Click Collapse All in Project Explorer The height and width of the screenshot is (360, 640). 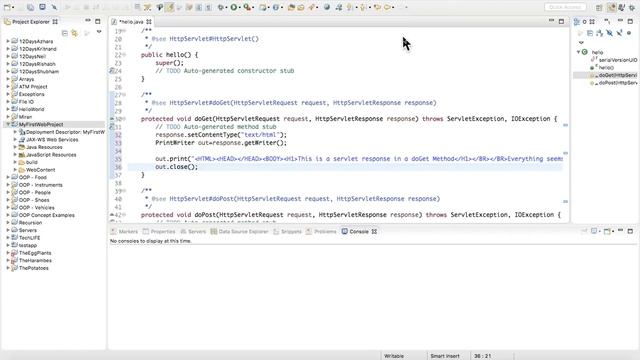pyautogui.click(x=64, y=33)
